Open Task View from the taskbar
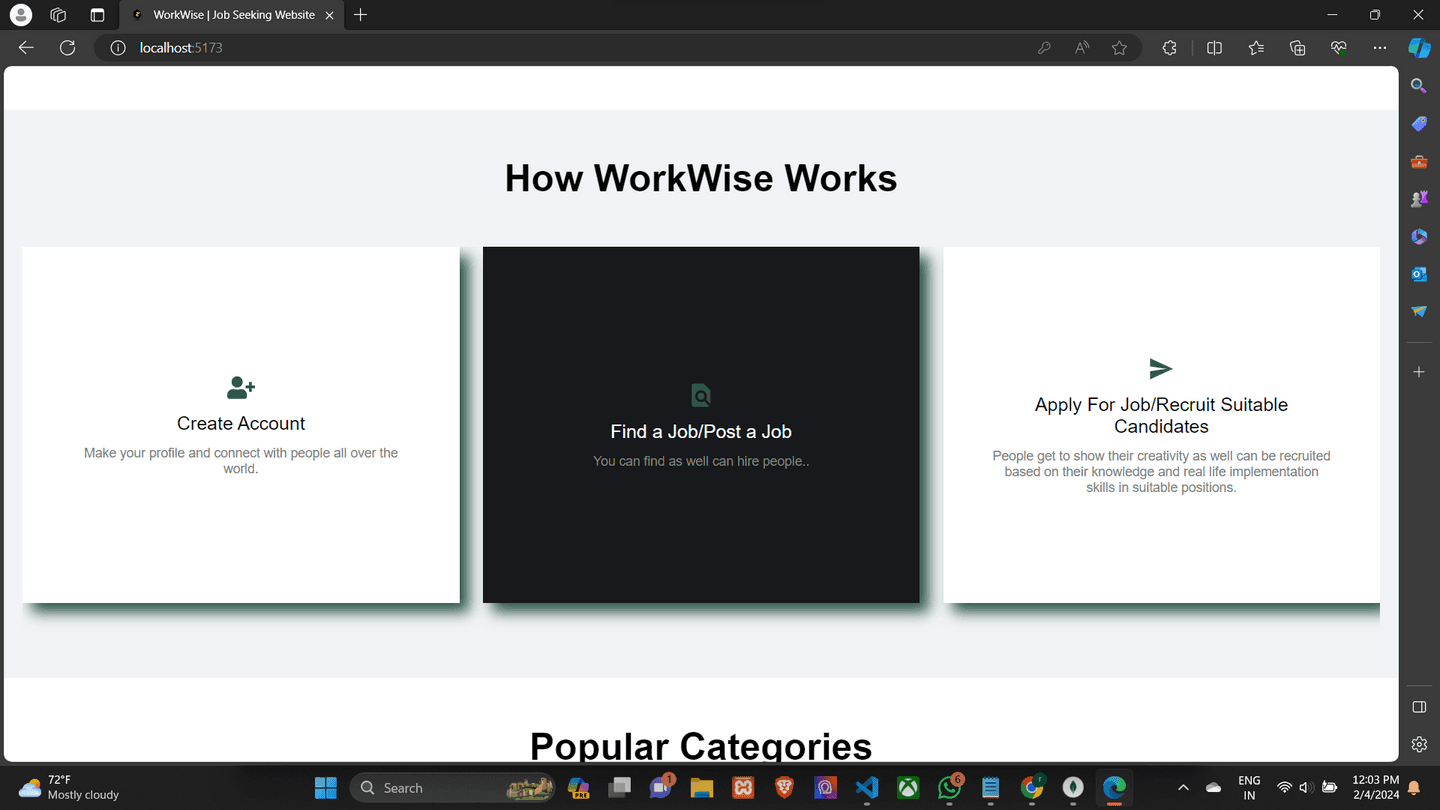This screenshot has width=1440, height=810. pos(620,788)
